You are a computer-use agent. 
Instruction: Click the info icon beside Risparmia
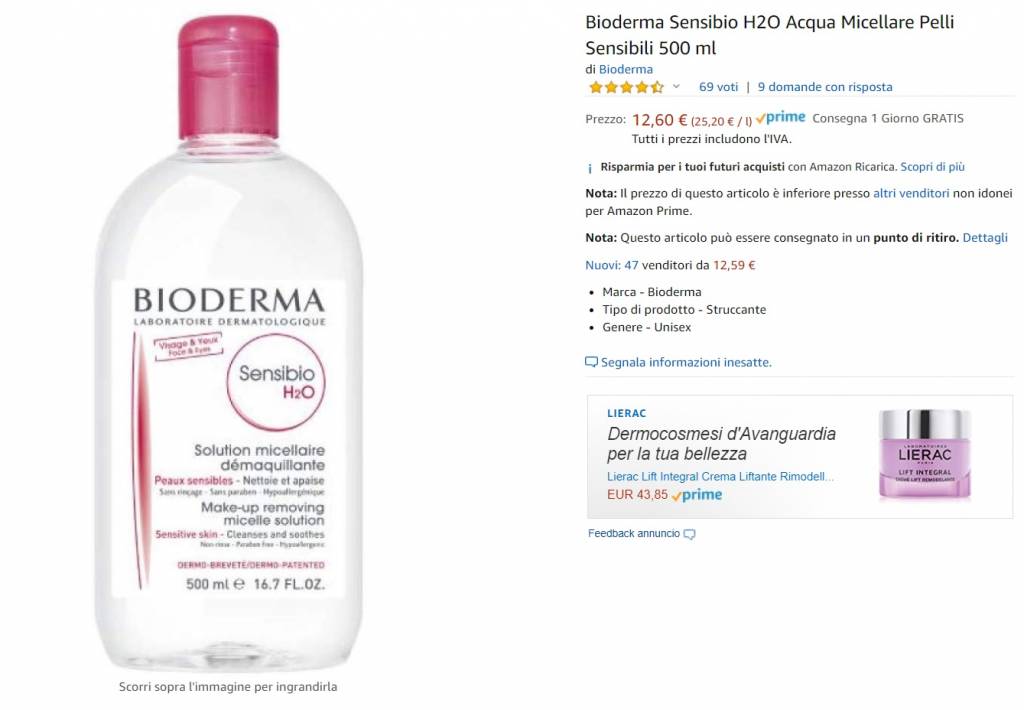pos(590,168)
